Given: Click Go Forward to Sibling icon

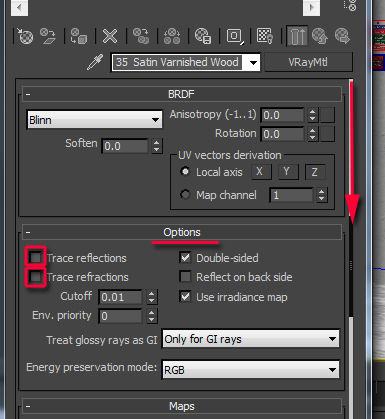Looking at the screenshot, I should (x=342, y=36).
